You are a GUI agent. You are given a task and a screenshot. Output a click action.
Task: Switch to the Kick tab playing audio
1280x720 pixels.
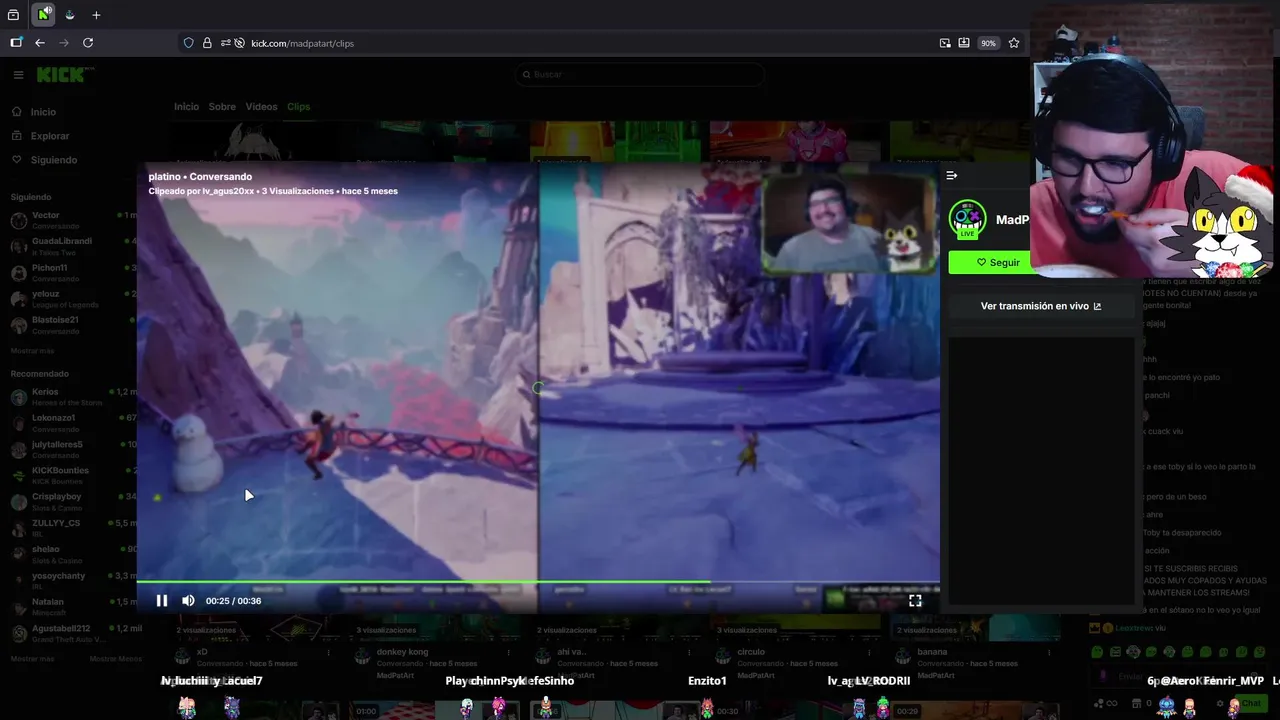coord(44,15)
